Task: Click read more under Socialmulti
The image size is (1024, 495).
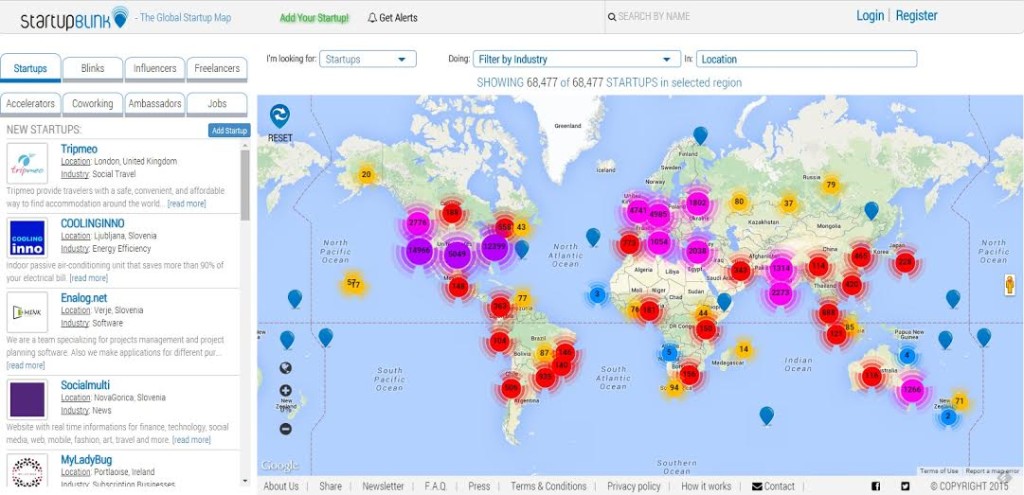Action: (191, 440)
